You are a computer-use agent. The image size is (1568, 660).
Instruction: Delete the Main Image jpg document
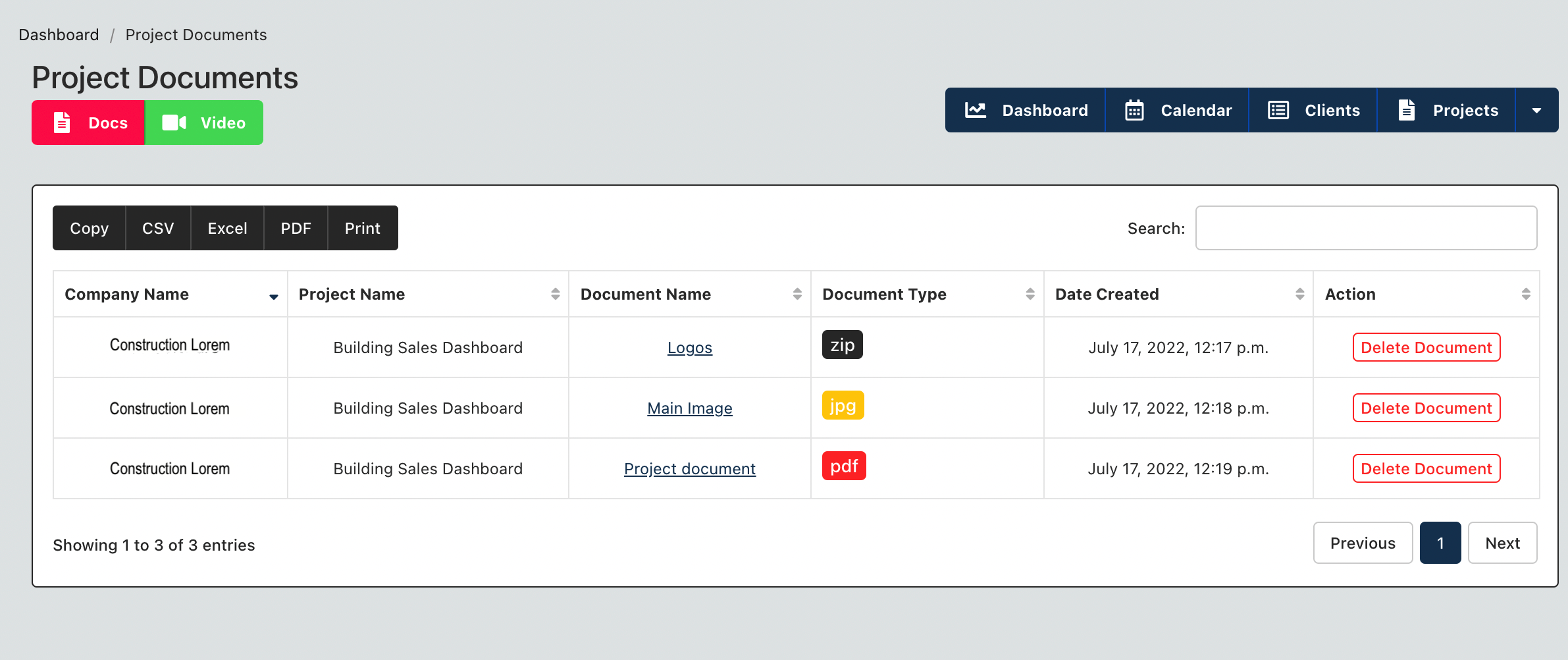1426,408
